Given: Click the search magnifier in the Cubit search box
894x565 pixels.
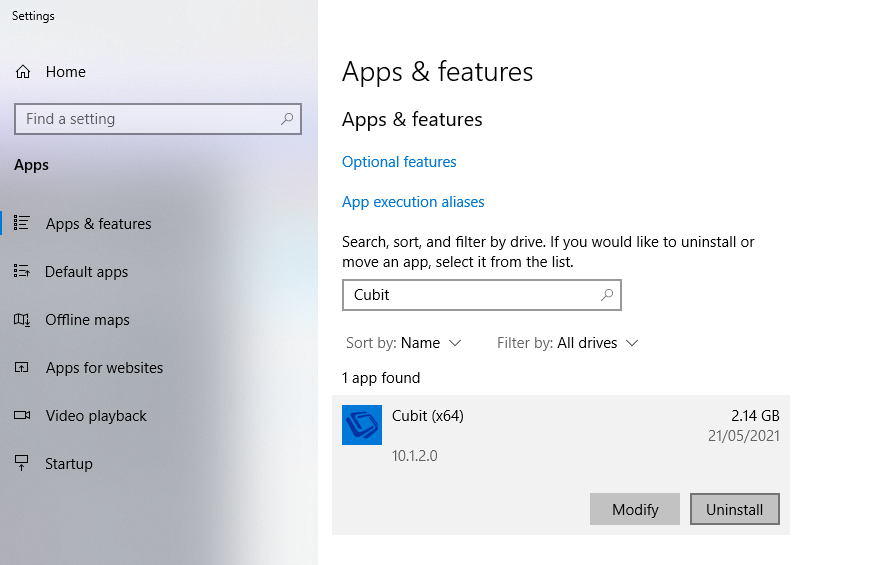Looking at the screenshot, I should click(607, 295).
